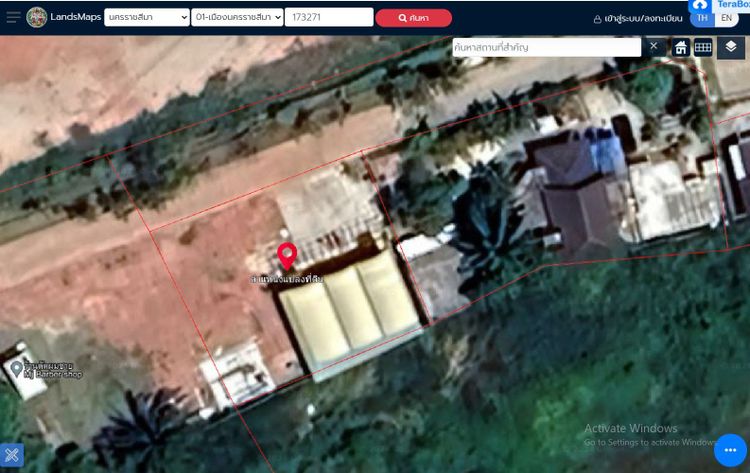Expand the district office dropdown 01-เมืองนครราชสีมา
Viewport: 750px width, 473px height.
[x=237, y=17]
